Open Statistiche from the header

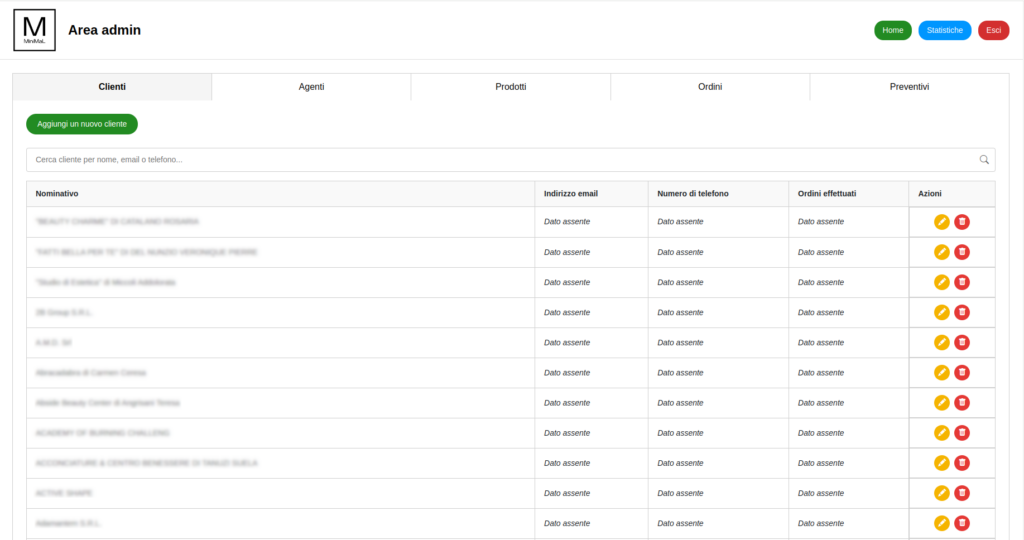coord(945,30)
